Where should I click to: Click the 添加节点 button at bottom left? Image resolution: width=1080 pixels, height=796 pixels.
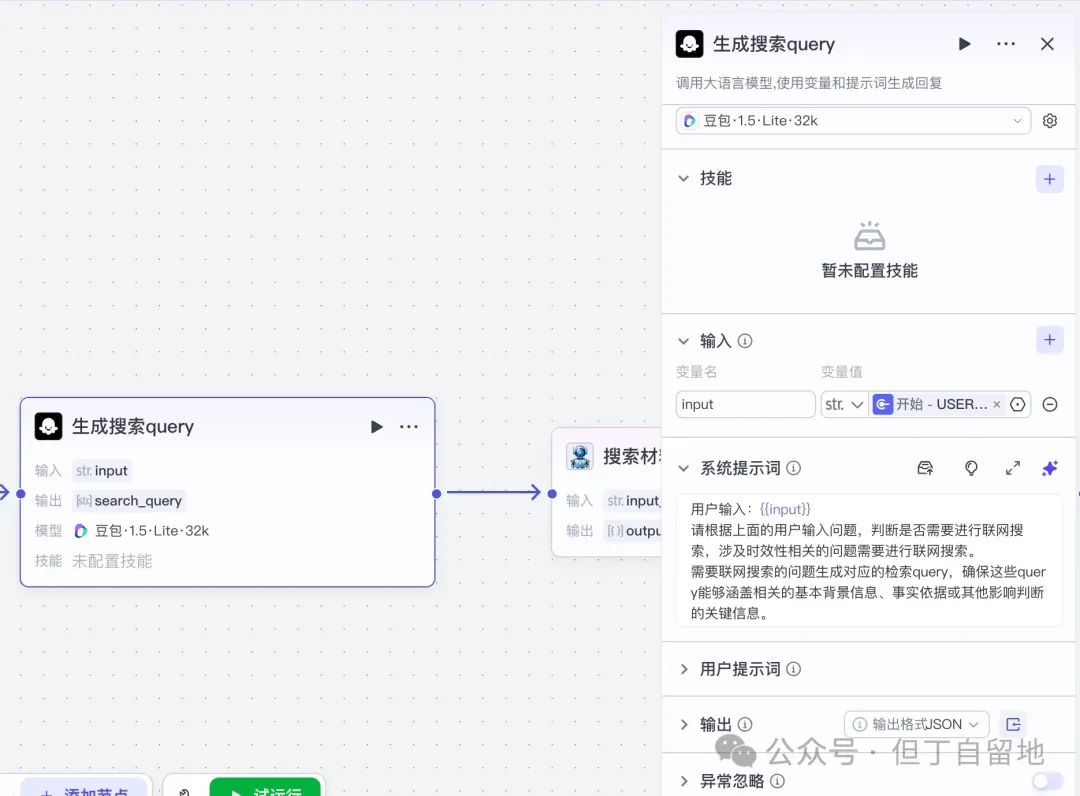coord(84,790)
